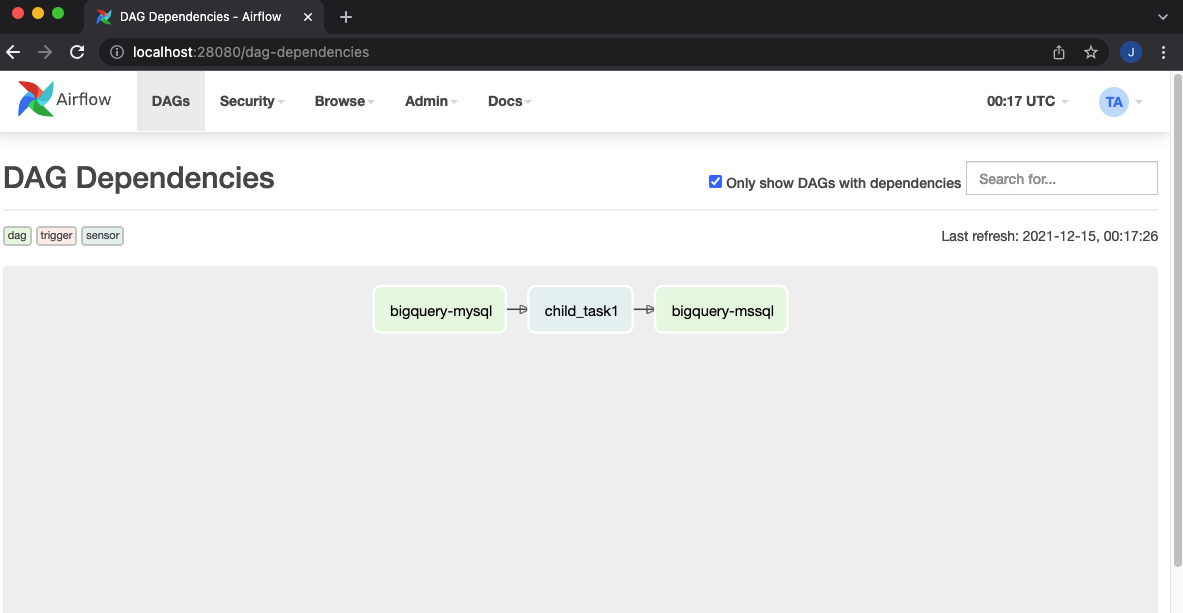Open the DAGs menu item

coord(171,101)
